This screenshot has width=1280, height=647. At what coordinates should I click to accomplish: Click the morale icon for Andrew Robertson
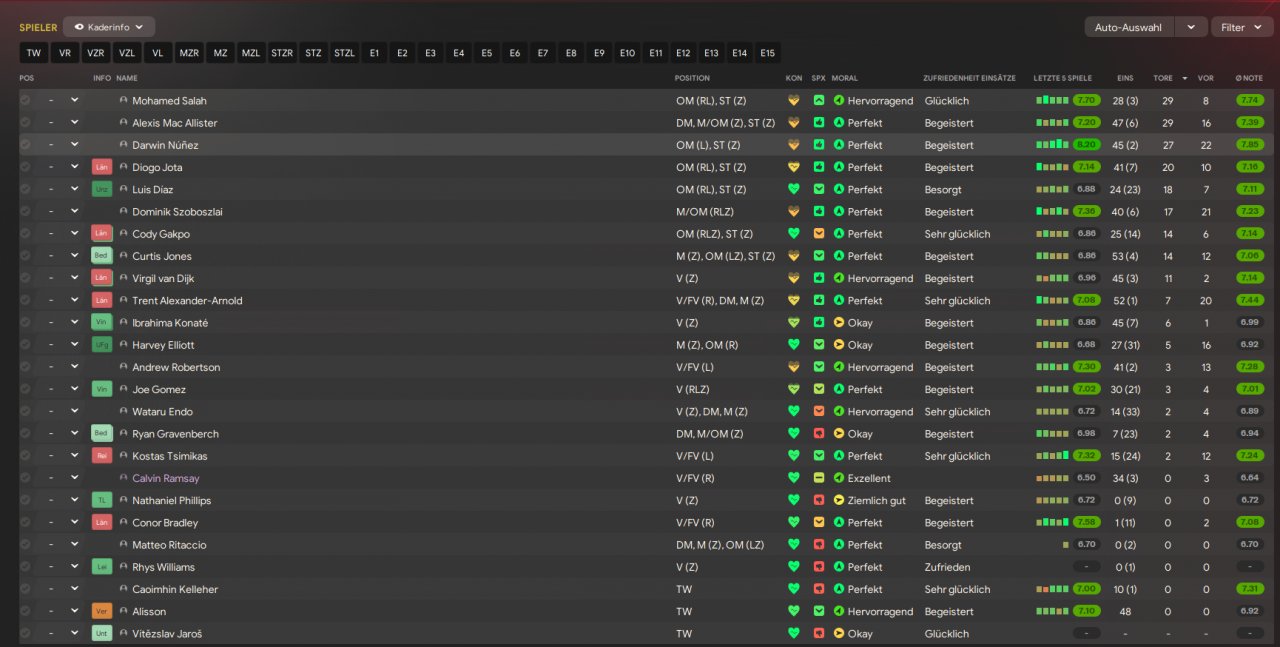point(839,367)
